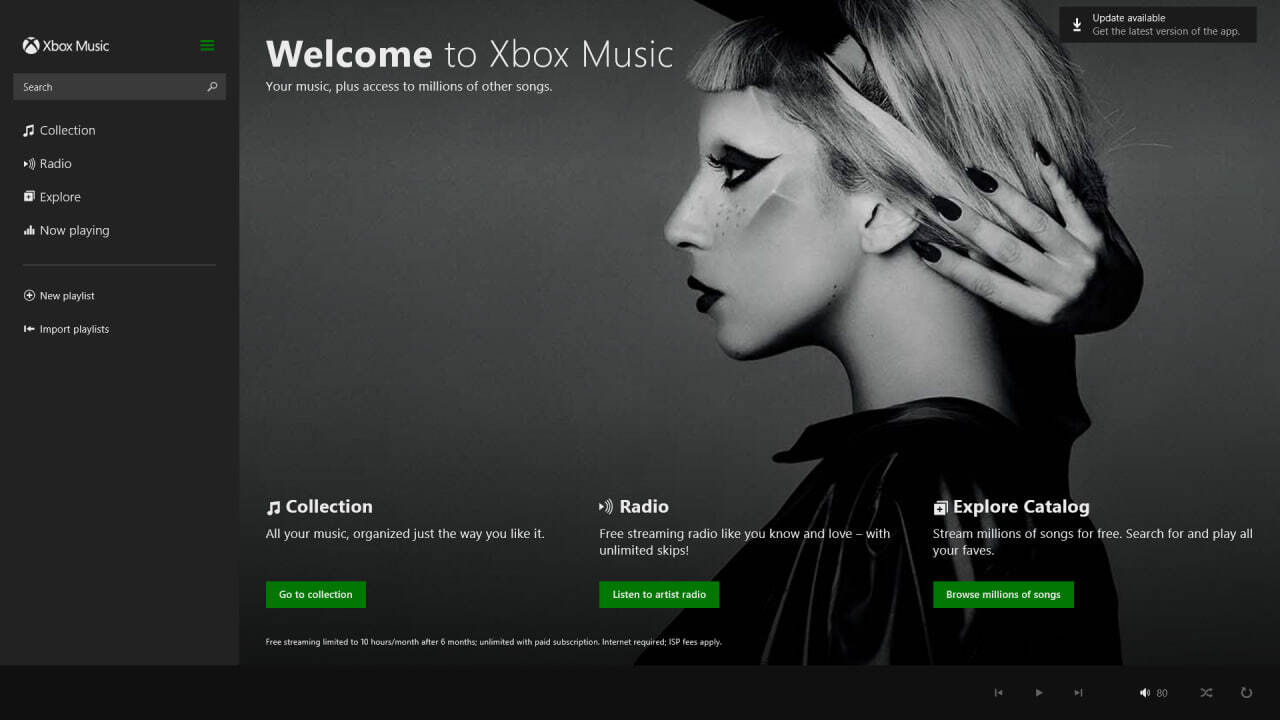Toggle shuffle mode

pos(1206,693)
